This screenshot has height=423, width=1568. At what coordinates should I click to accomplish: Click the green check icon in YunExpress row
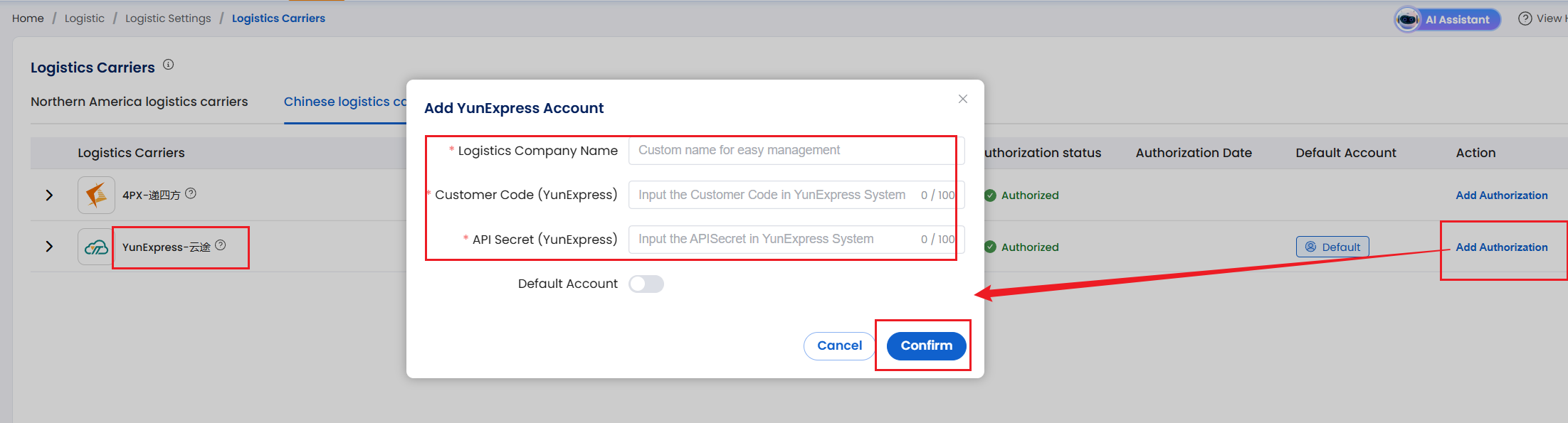click(x=990, y=247)
